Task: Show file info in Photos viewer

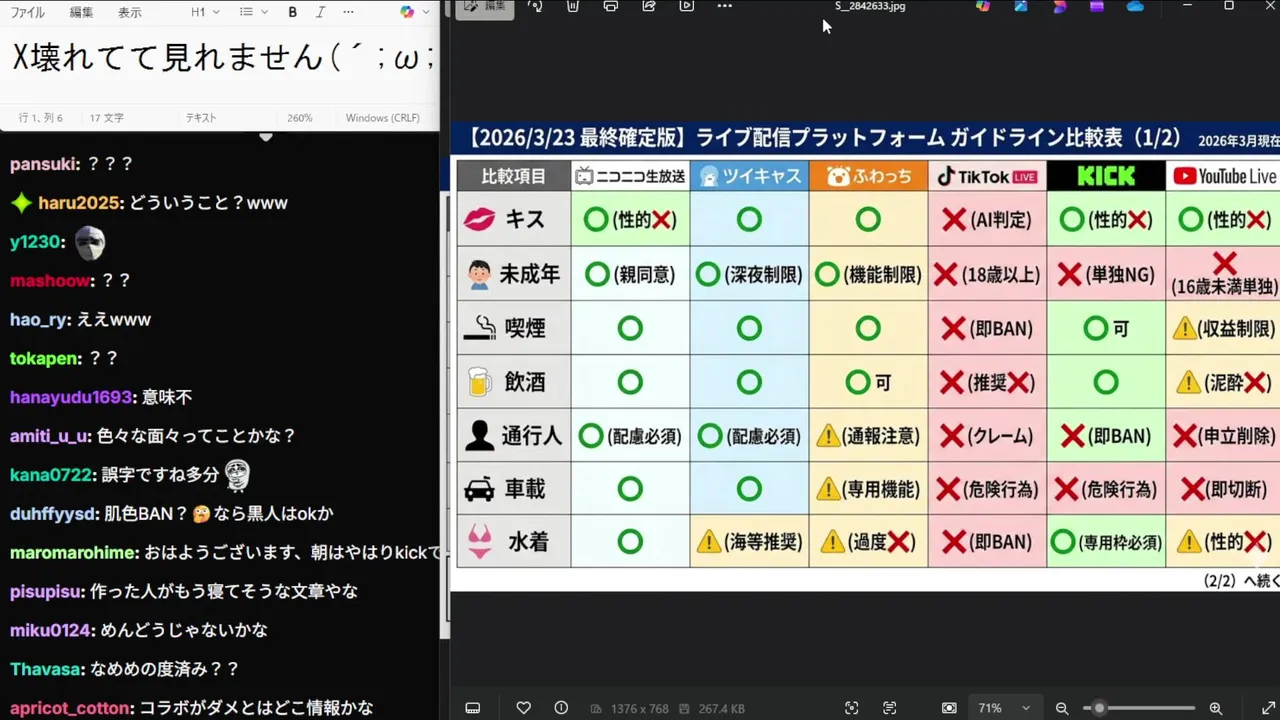Action: tap(561, 708)
